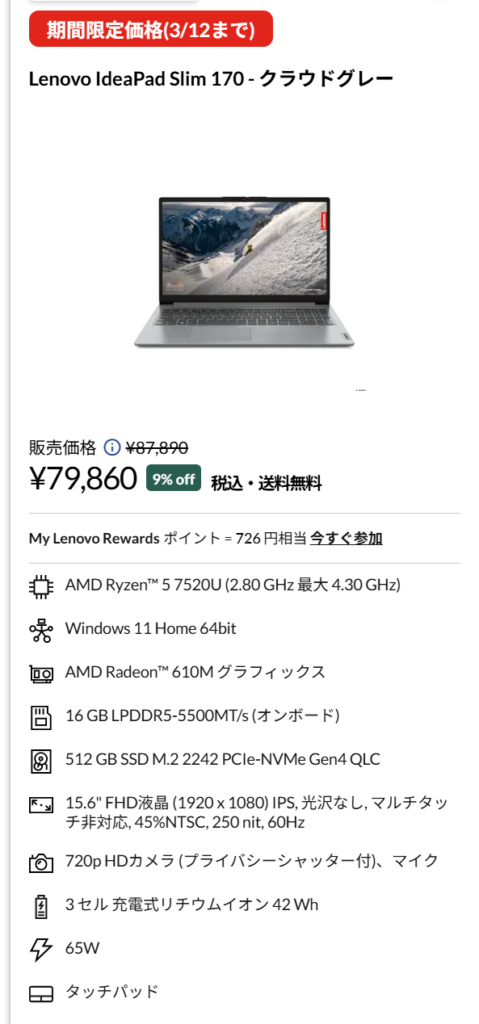Image resolution: width=479 pixels, height=1024 pixels.
Task: Click the camera icon beside 720p
Action: click(x=41, y=863)
